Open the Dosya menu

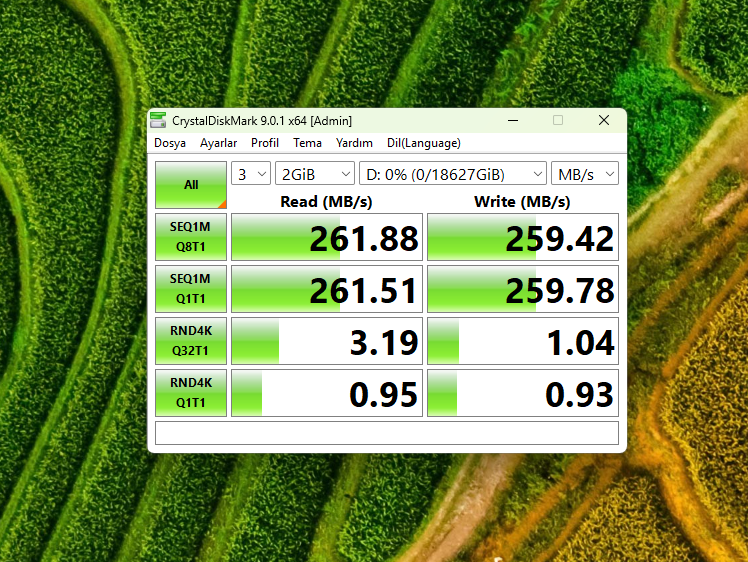pos(170,143)
